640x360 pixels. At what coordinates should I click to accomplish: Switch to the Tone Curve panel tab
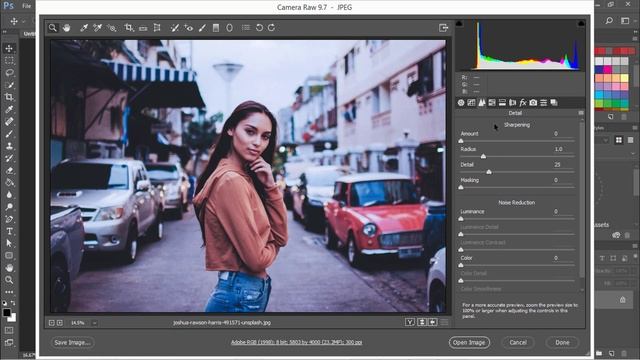click(471, 103)
